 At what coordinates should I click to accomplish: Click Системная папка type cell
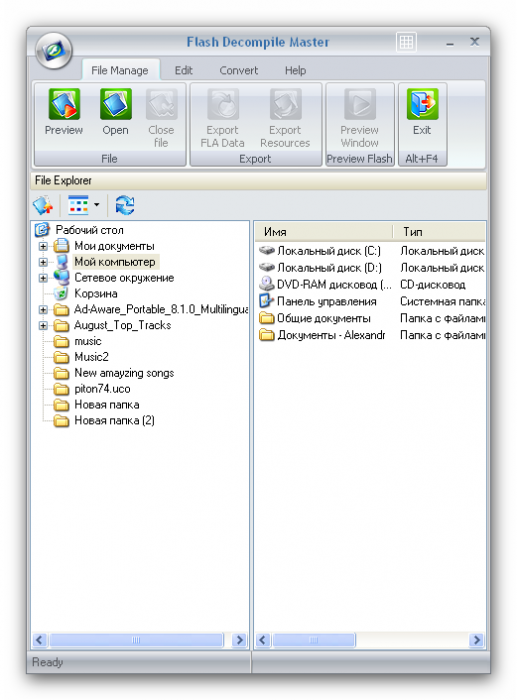pyautogui.click(x=442, y=301)
